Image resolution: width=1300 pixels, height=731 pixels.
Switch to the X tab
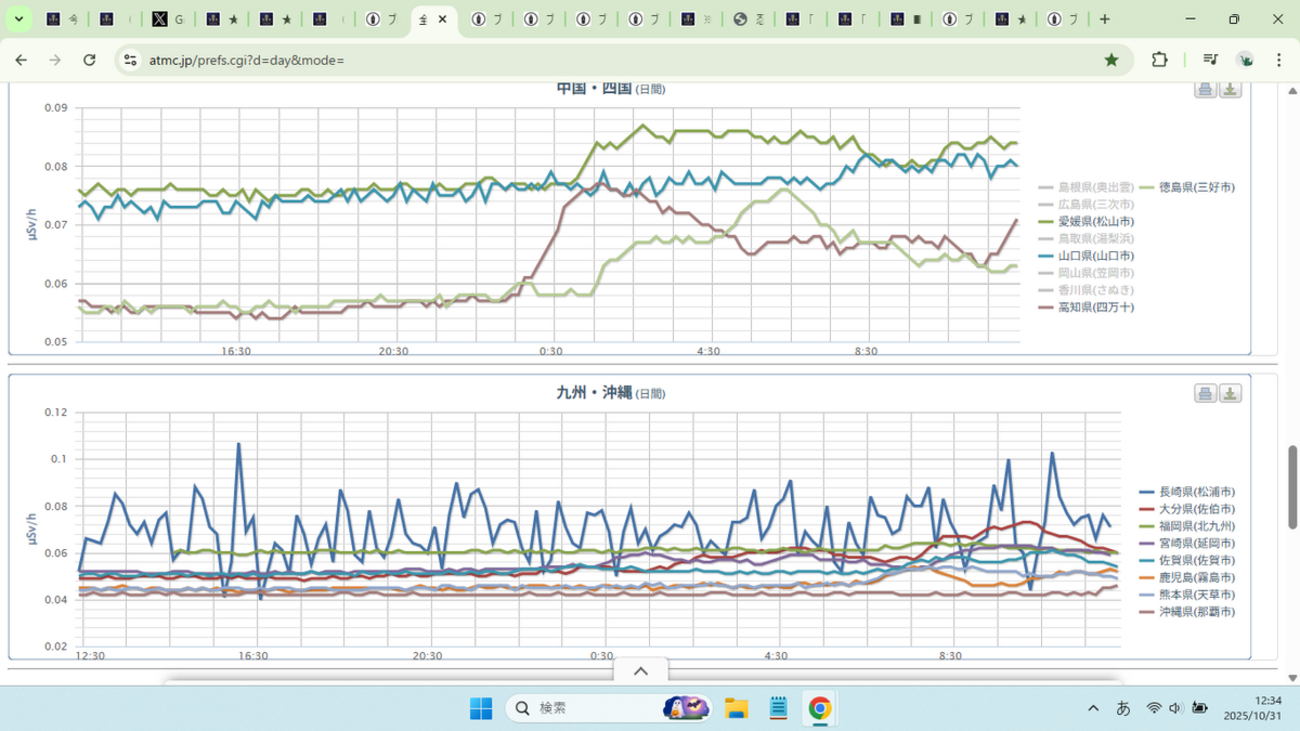168,19
